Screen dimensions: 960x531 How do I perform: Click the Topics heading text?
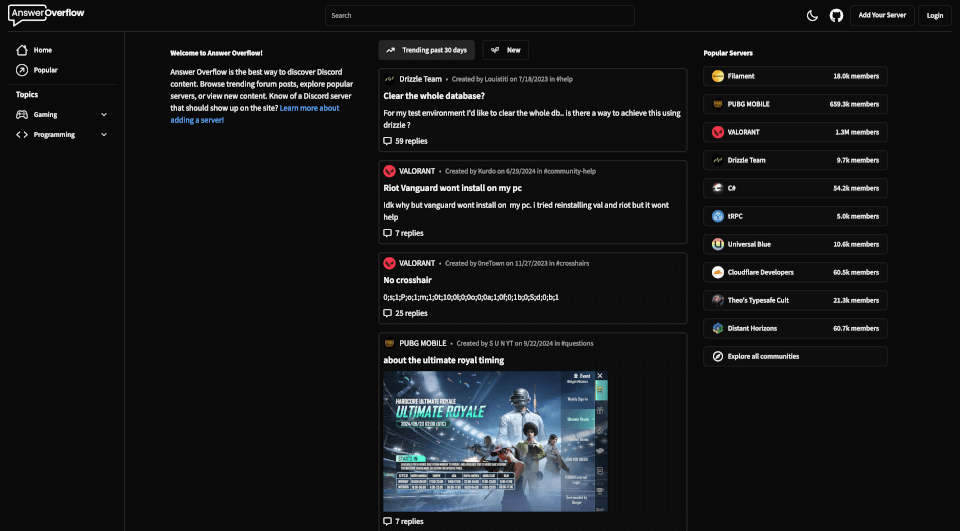click(27, 95)
